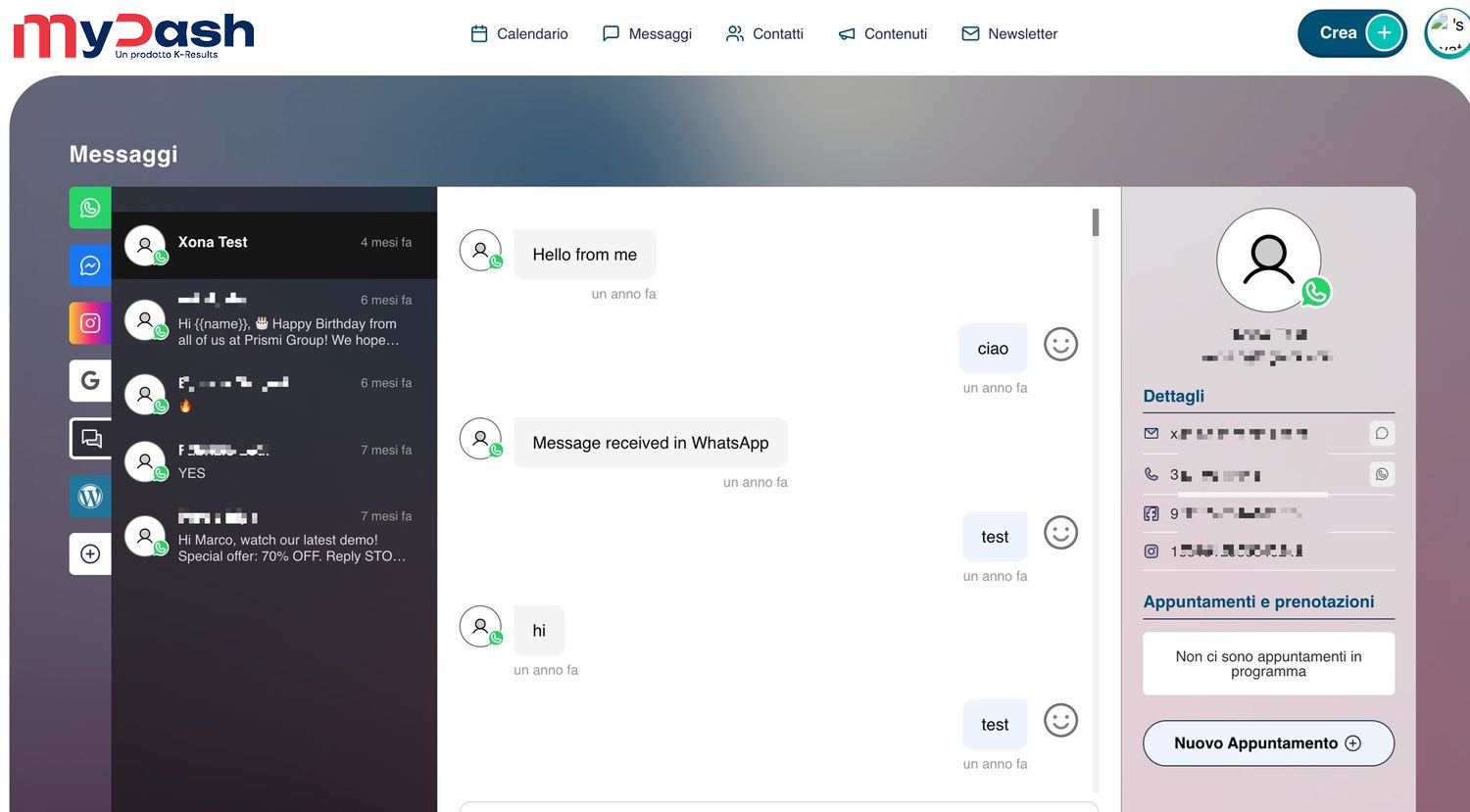This screenshot has width=1470, height=812.
Task: Select the Google channel icon
Action: click(90, 381)
